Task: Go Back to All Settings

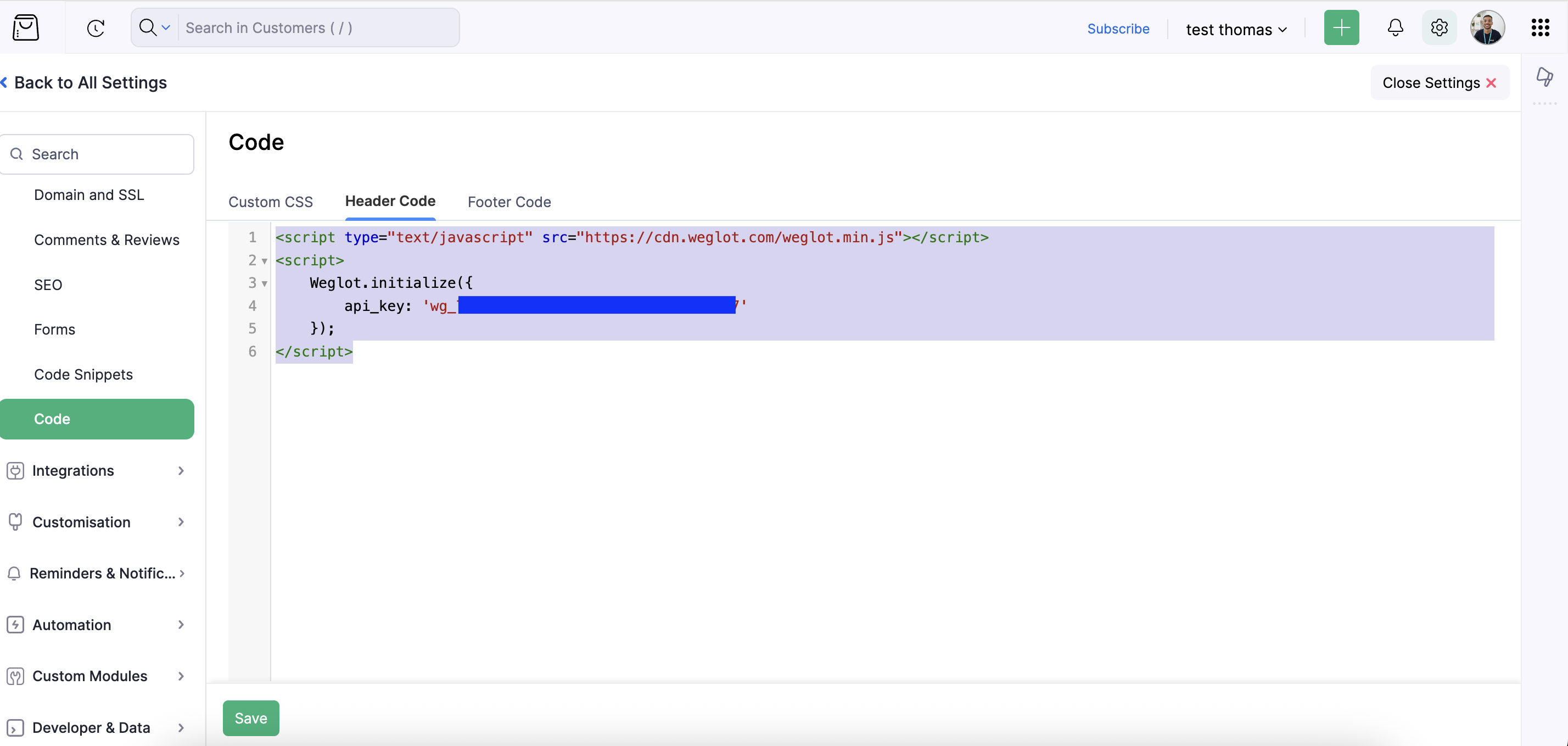Action: [83, 82]
